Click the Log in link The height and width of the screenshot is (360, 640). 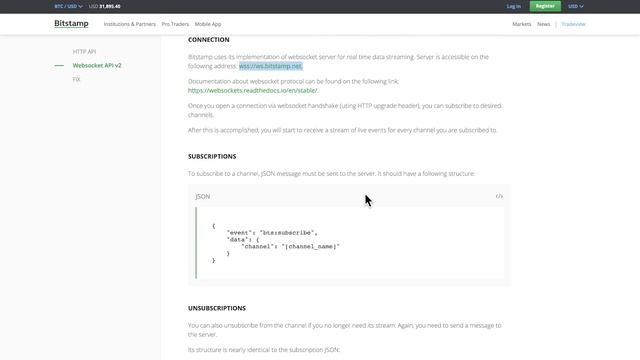point(513,6)
